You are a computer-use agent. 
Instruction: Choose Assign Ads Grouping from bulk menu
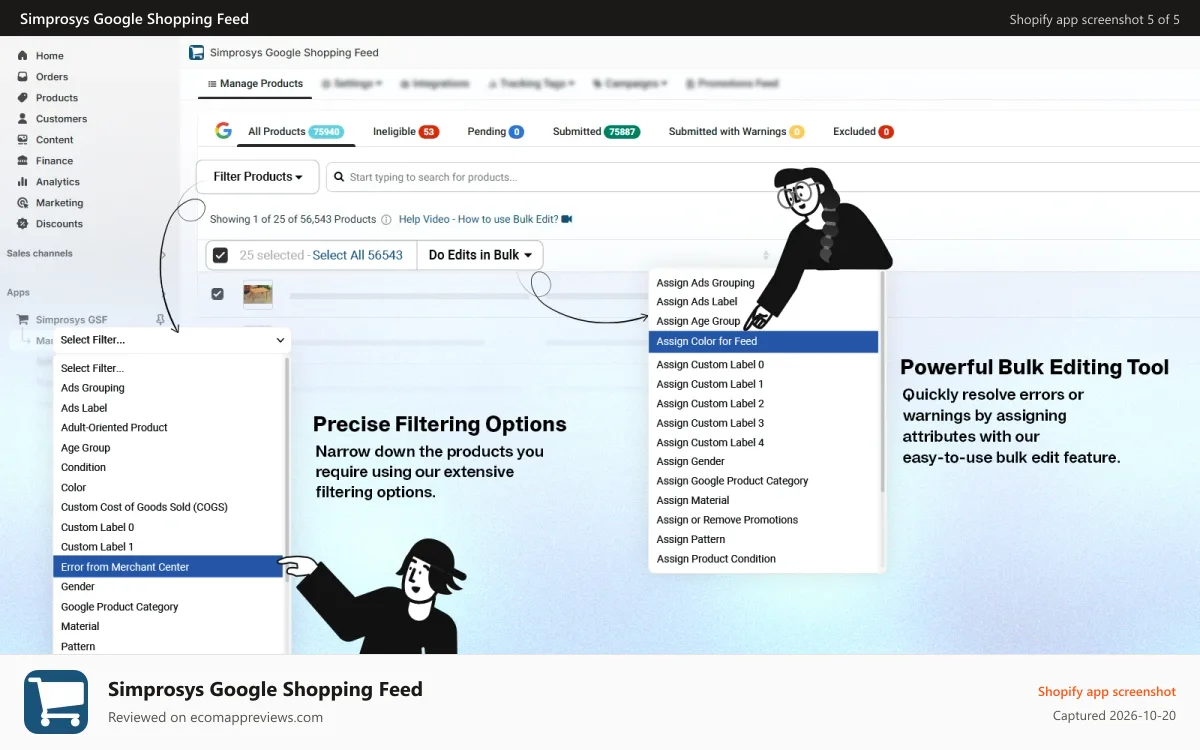(x=705, y=283)
